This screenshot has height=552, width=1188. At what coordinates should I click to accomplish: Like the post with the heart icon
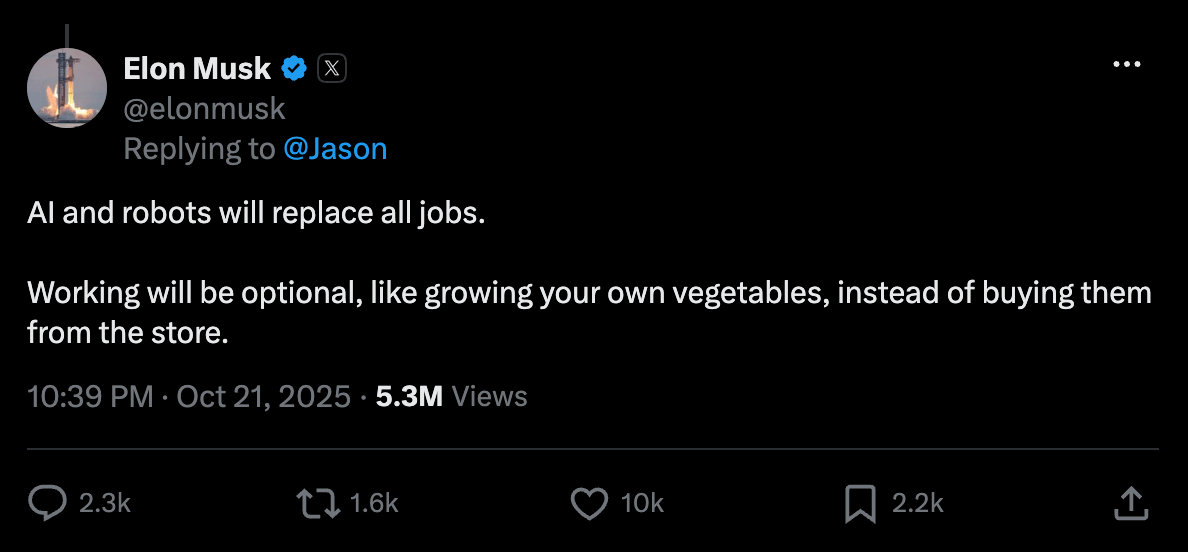click(589, 504)
